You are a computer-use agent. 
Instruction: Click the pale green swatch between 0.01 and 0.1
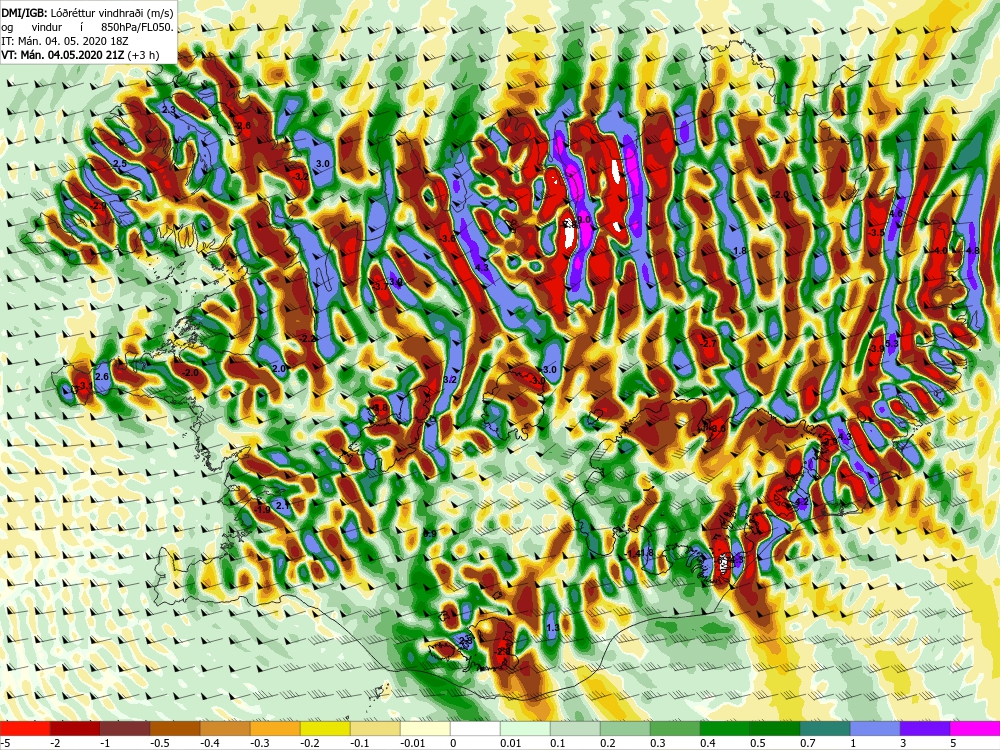(525, 728)
